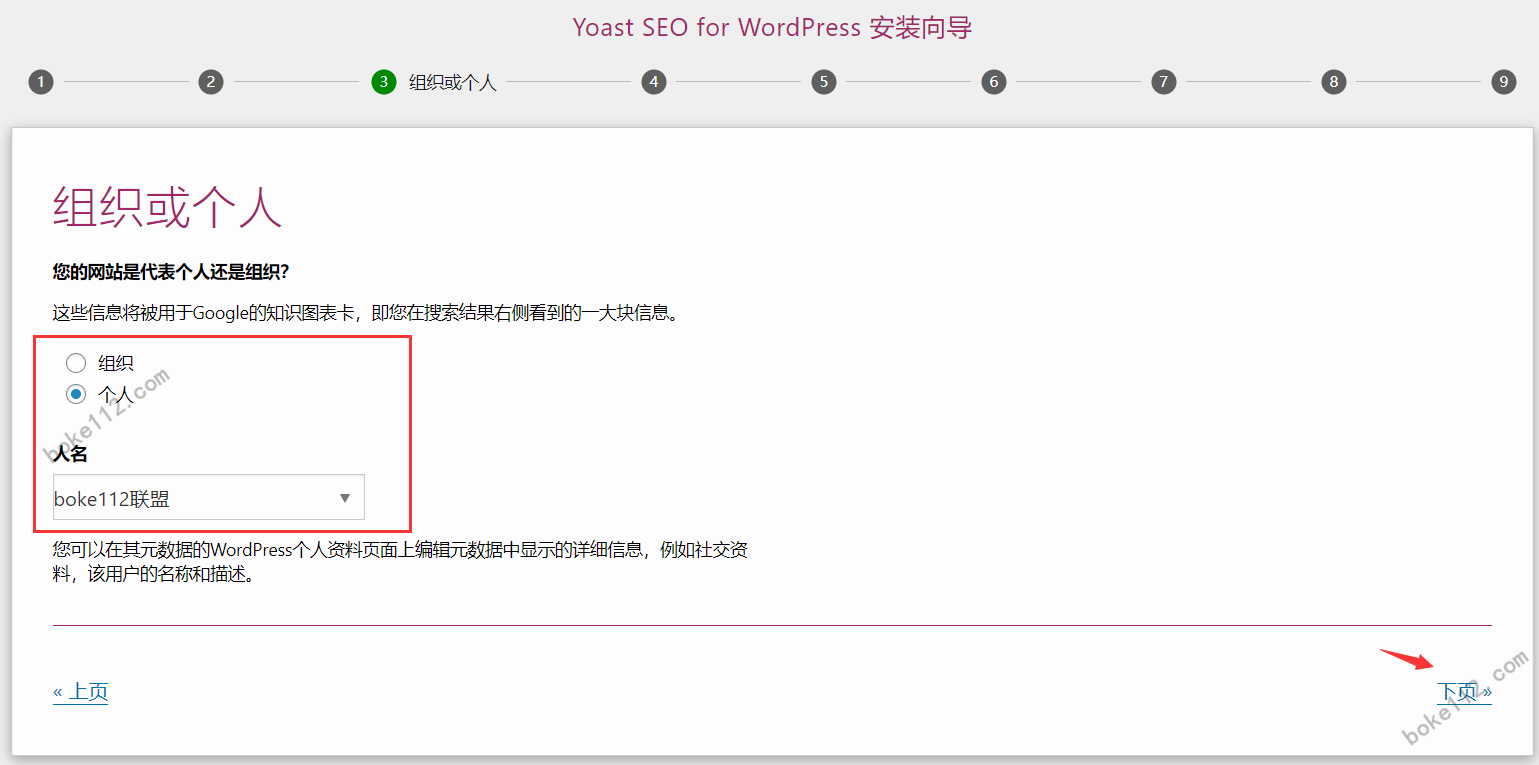Select step 7 in the progress indicator
Image resolution: width=1539 pixels, height=765 pixels.
click(x=1164, y=81)
